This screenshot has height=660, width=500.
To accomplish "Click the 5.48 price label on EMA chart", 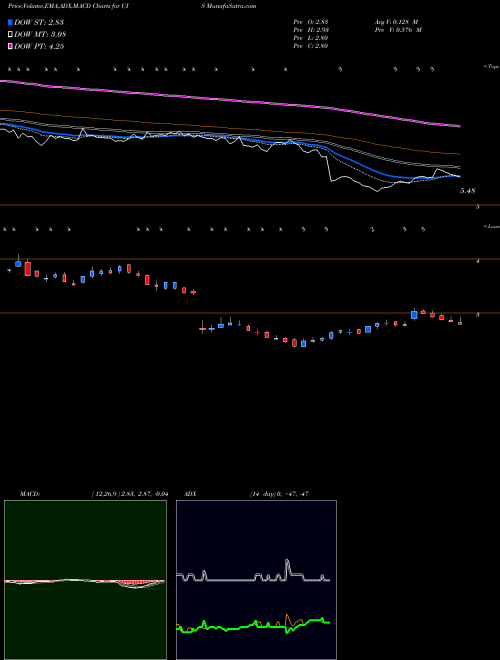I will tap(468, 191).
